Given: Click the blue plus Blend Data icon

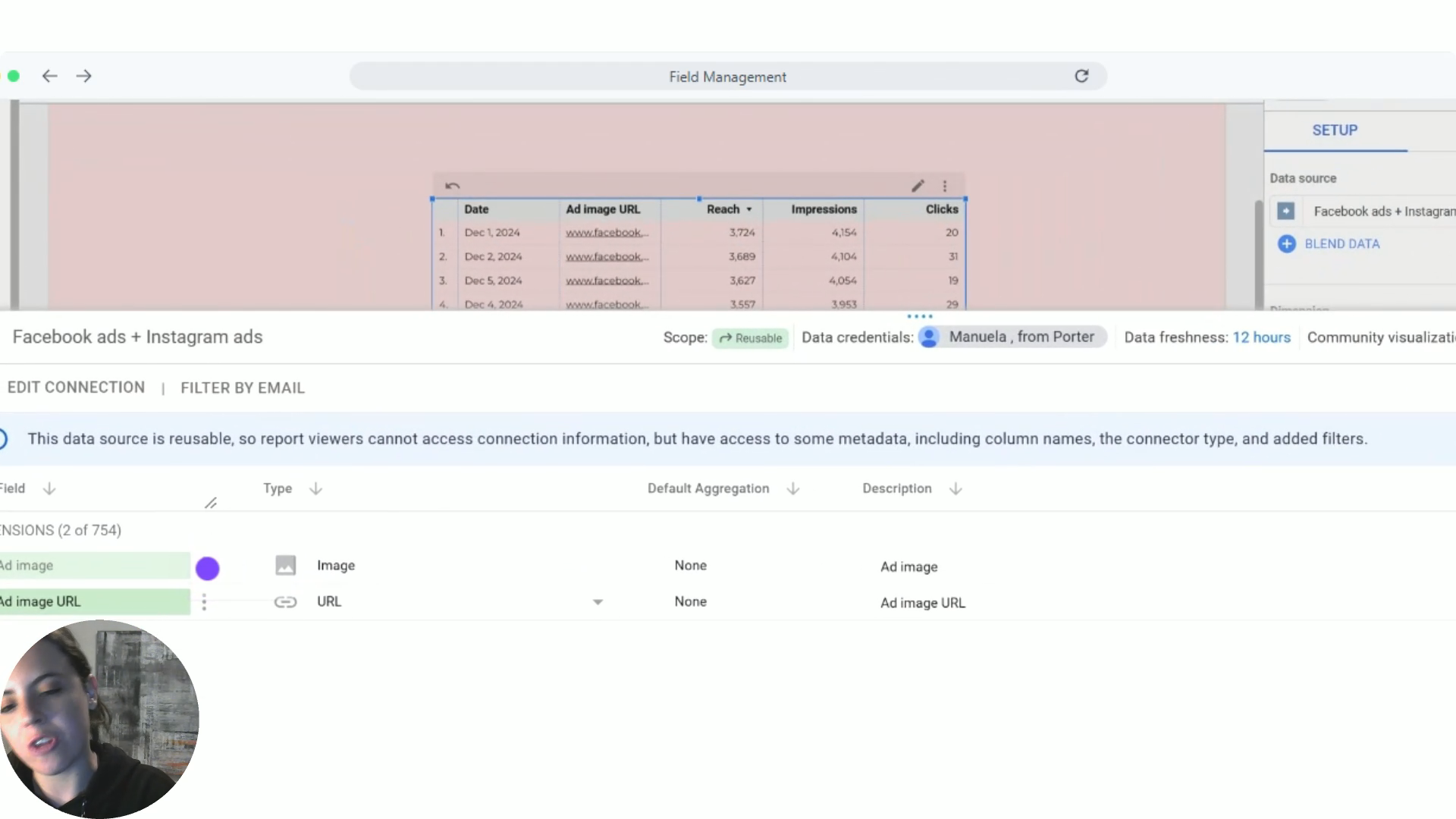Looking at the screenshot, I should tap(1286, 243).
